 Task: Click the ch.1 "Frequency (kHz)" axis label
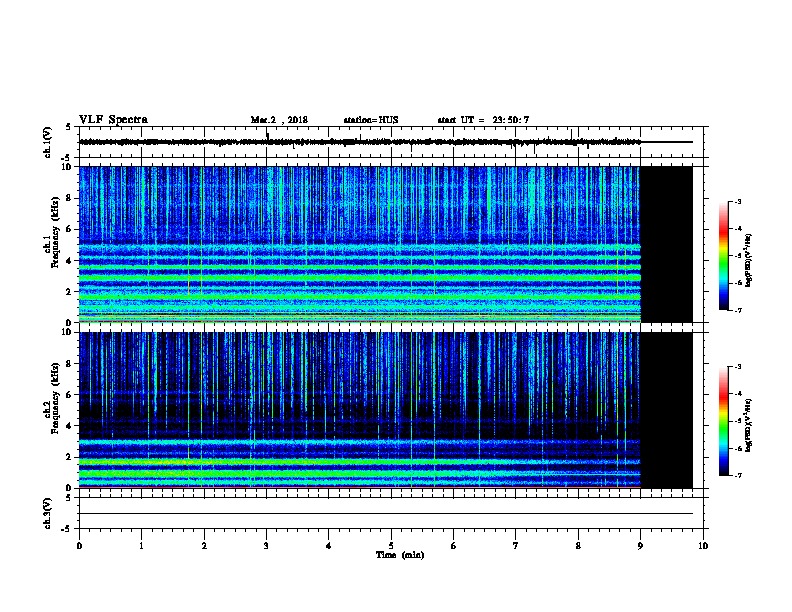pyautogui.click(x=55, y=232)
